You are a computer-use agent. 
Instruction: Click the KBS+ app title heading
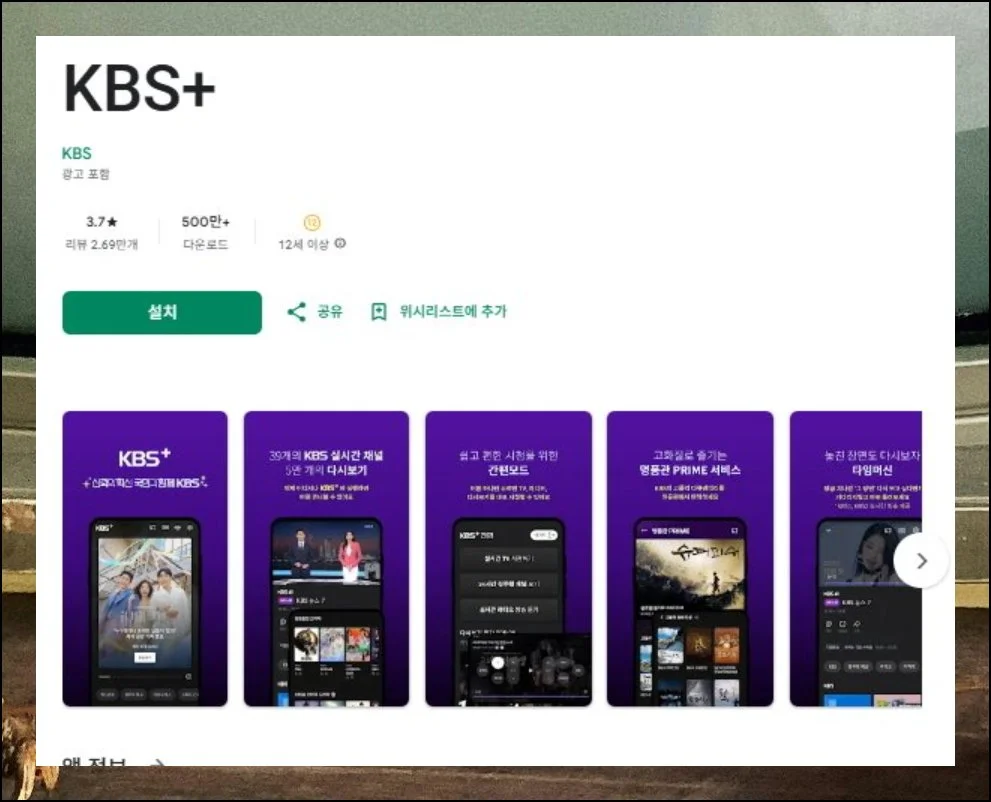coord(139,89)
